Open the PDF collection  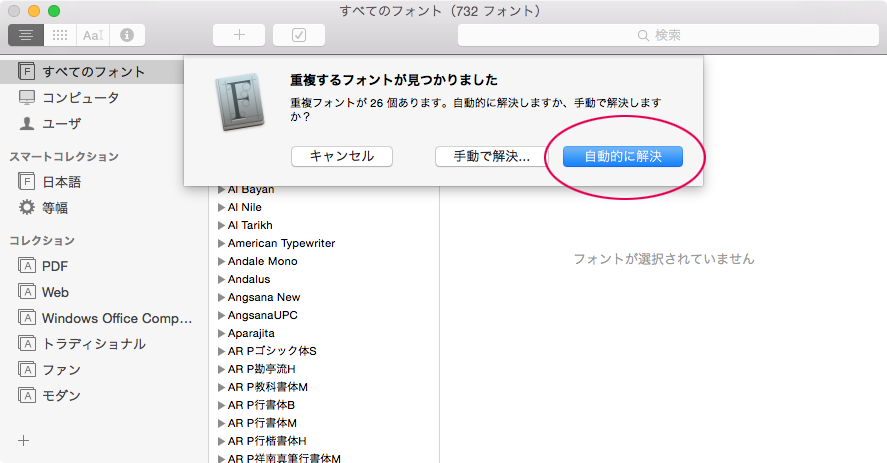coord(55,266)
